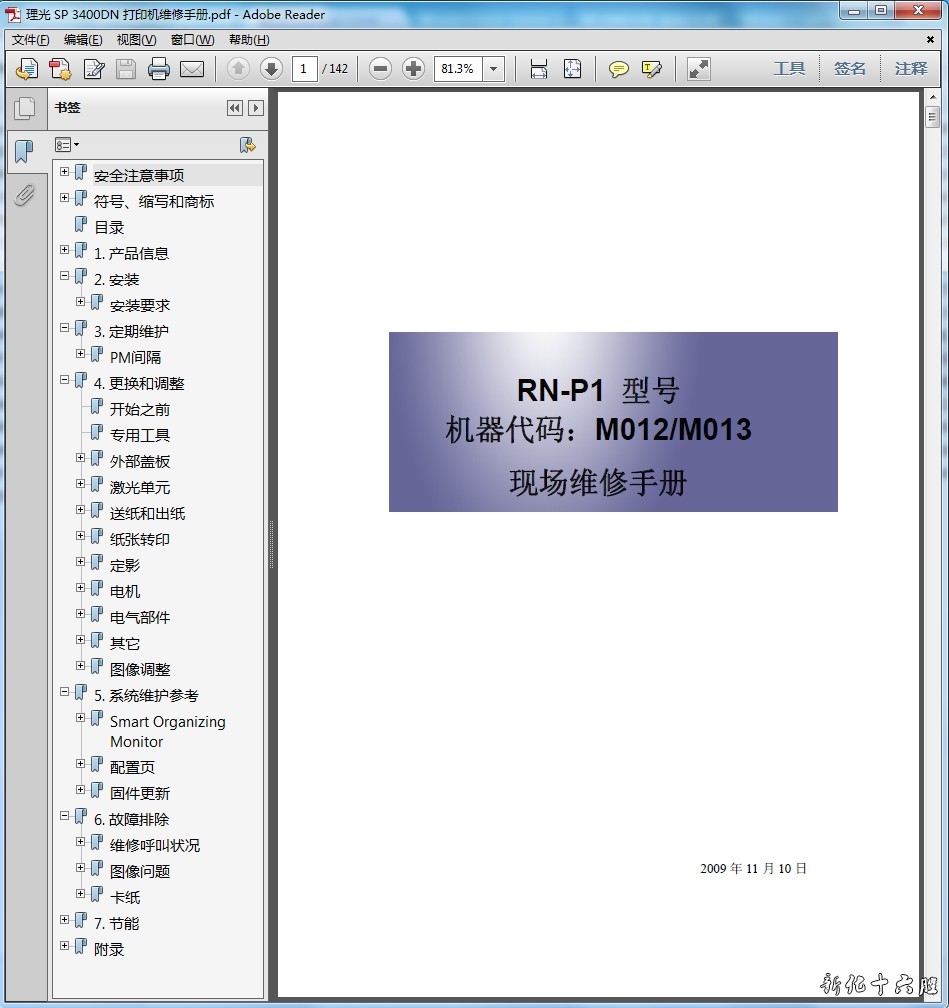Open the 工具 pane
The width and height of the screenshot is (949, 1008).
pos(789,69)
